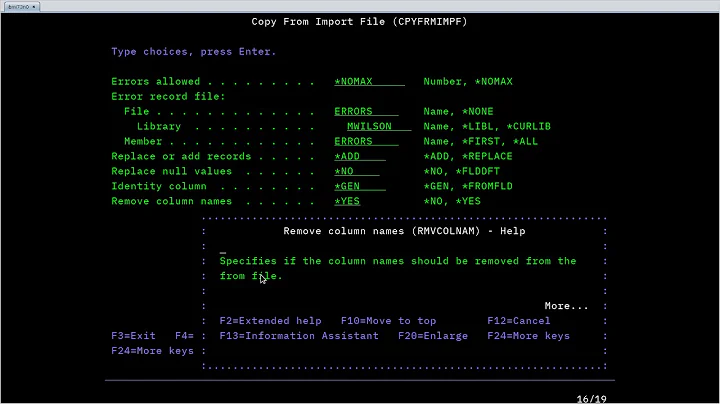Click the 'Identity column' label
The height and width of the screenshot is (404, 720).
[x=158, y=186]
